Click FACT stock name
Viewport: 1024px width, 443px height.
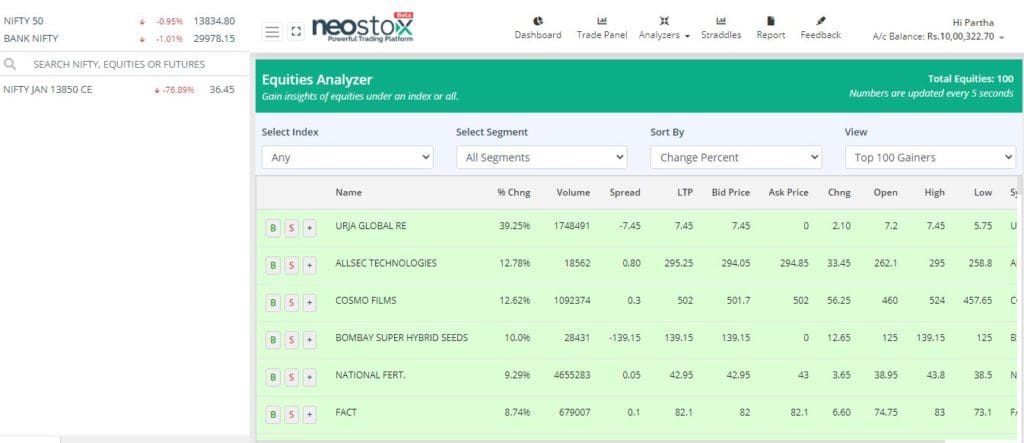click(x=346, y=412)
